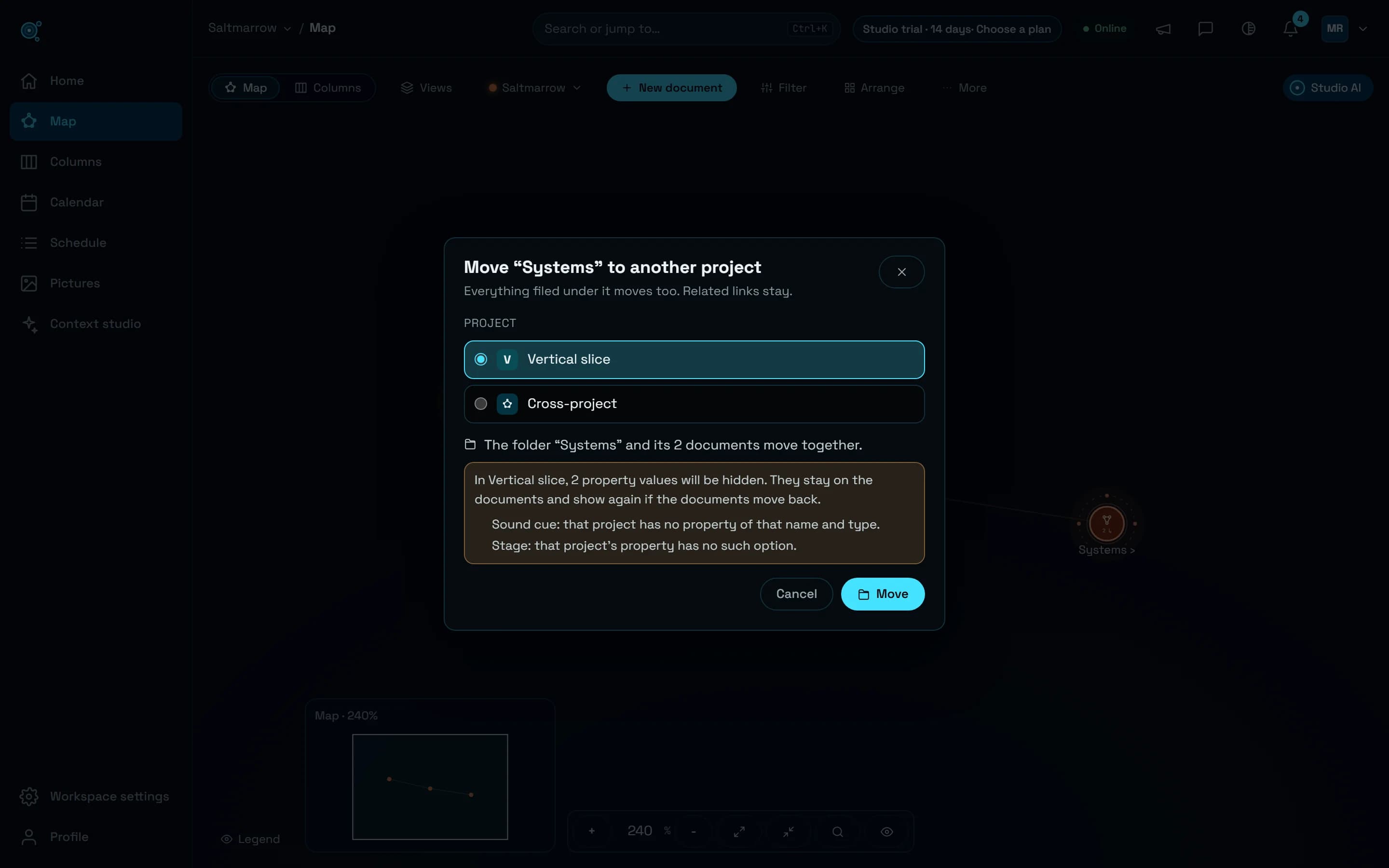Click the zoom out minus icon

[694, 831]
